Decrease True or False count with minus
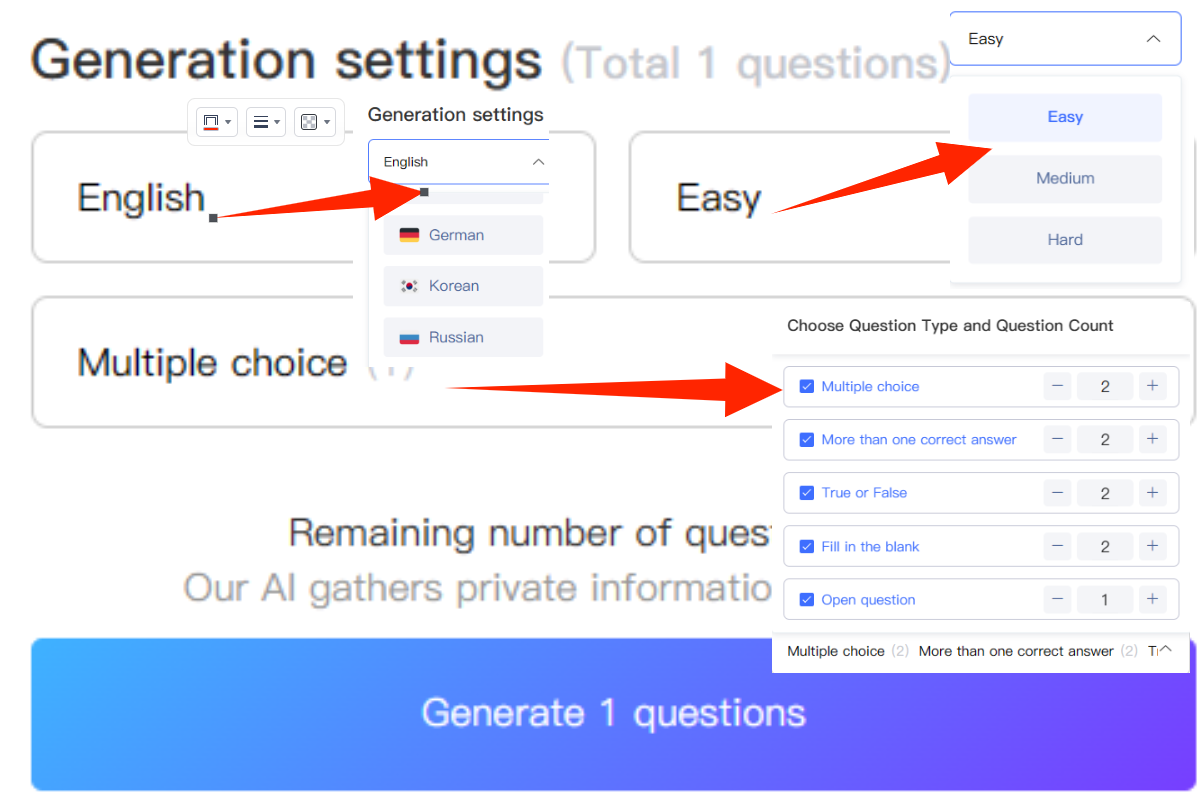Image resolution: width=1197 pixels, height=806 pixels. coord(1057,493)
